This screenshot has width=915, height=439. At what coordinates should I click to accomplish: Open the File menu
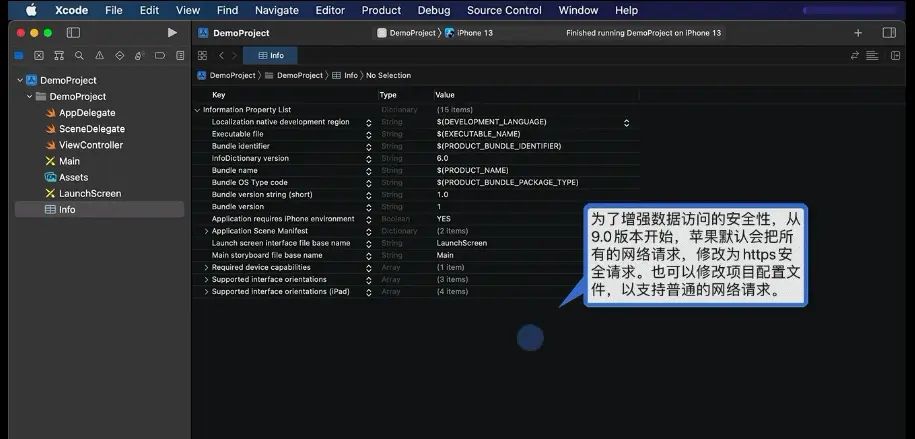click(114, 10)
